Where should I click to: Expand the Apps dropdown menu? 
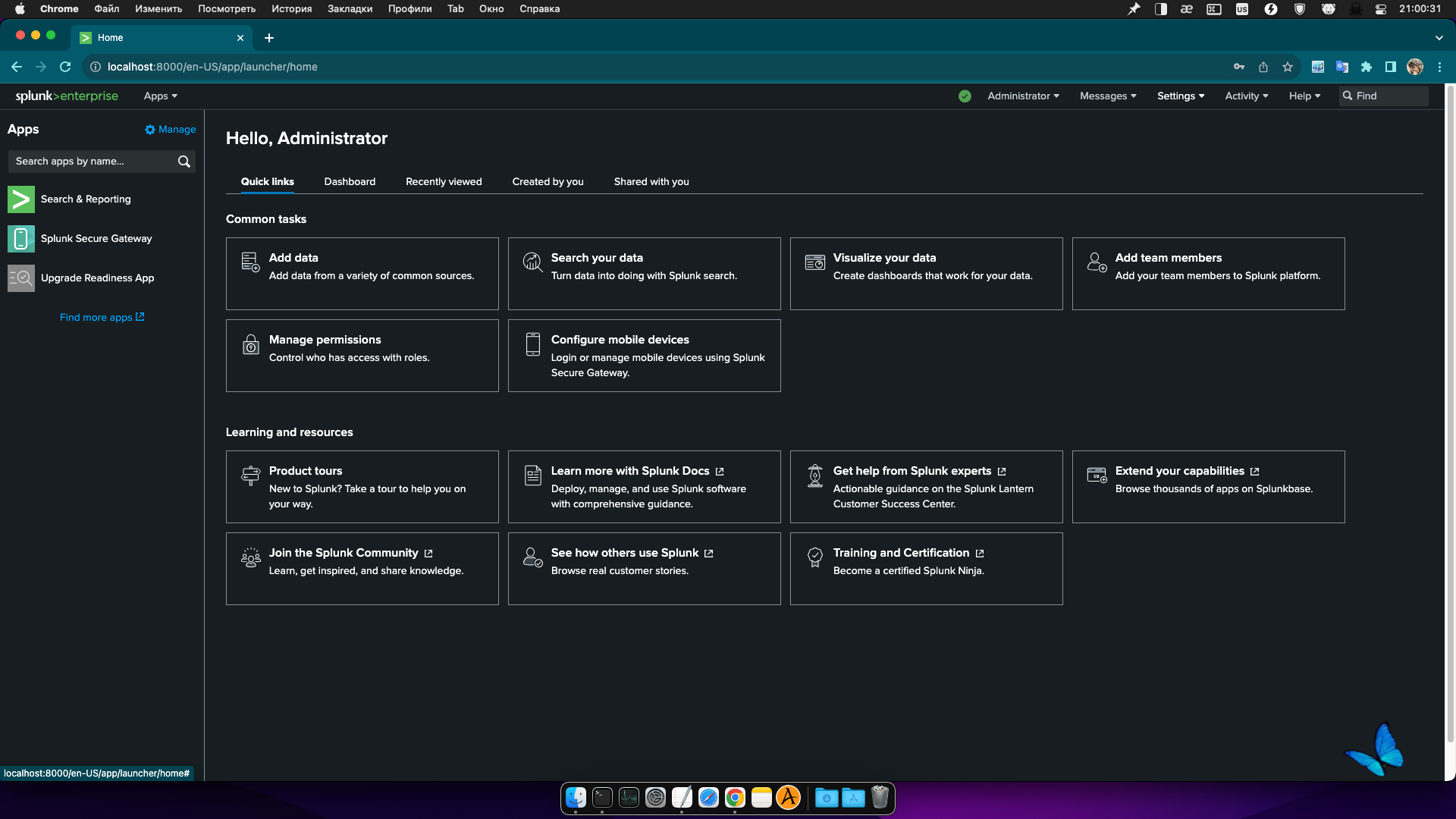(160, 96)
